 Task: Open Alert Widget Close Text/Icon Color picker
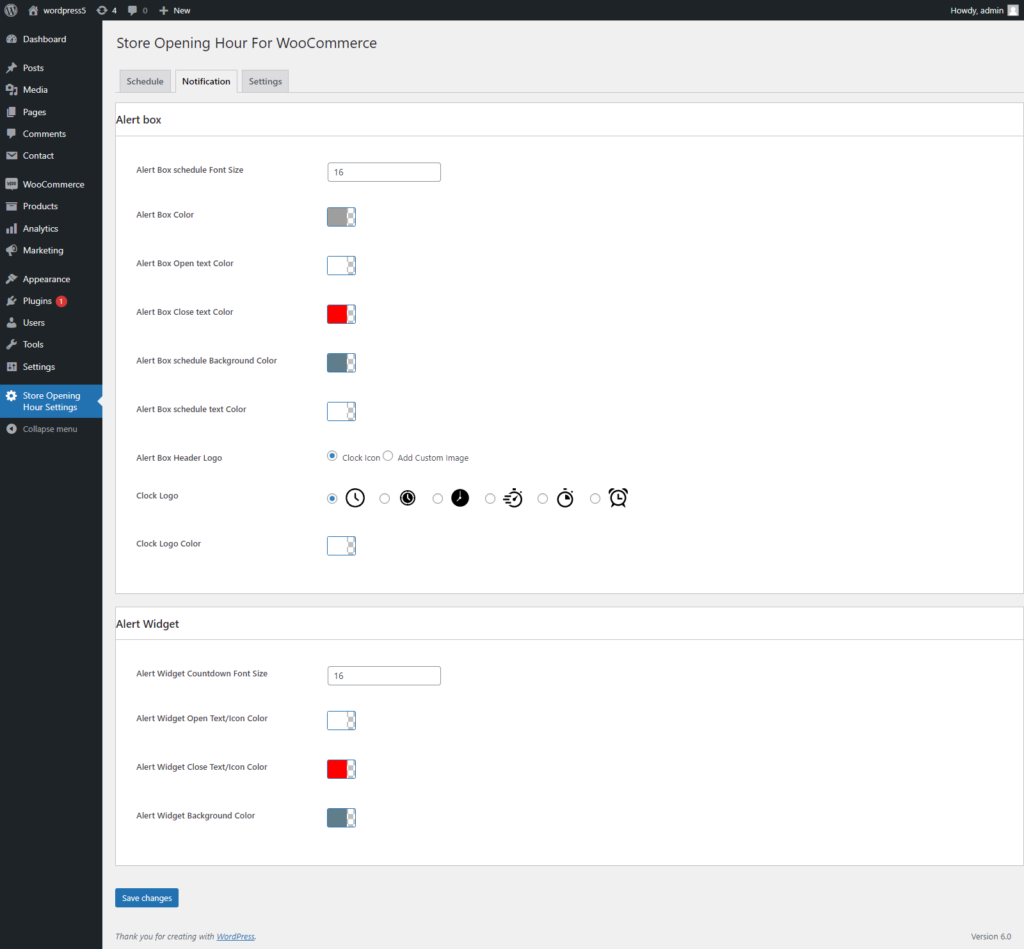coord(342,769)
